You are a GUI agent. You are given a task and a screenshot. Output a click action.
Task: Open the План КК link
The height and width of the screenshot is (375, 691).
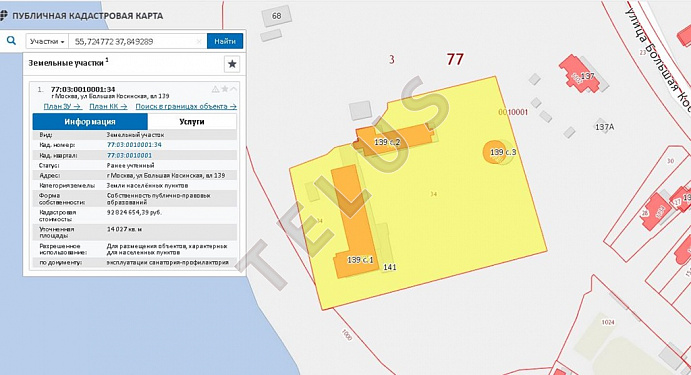(108, 106)
